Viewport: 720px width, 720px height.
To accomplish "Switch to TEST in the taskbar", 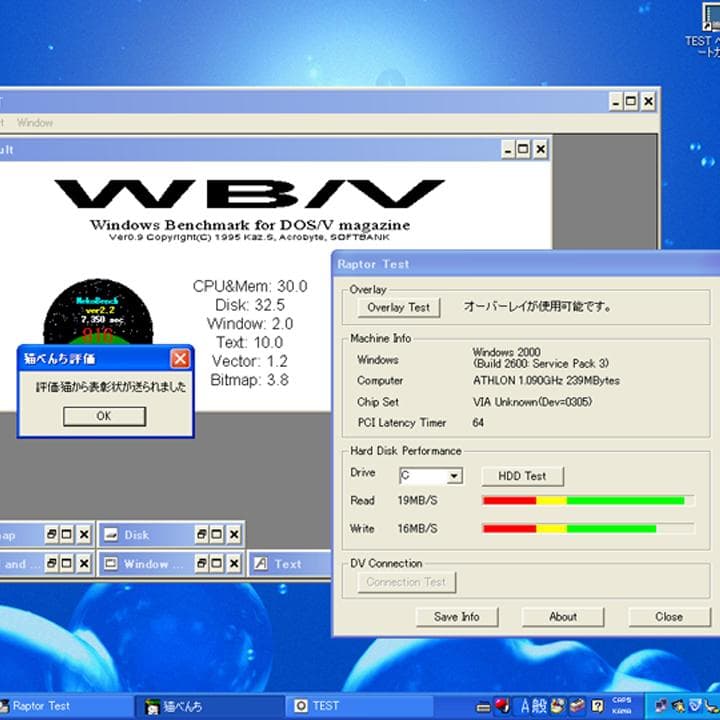I will coord(360,706).
